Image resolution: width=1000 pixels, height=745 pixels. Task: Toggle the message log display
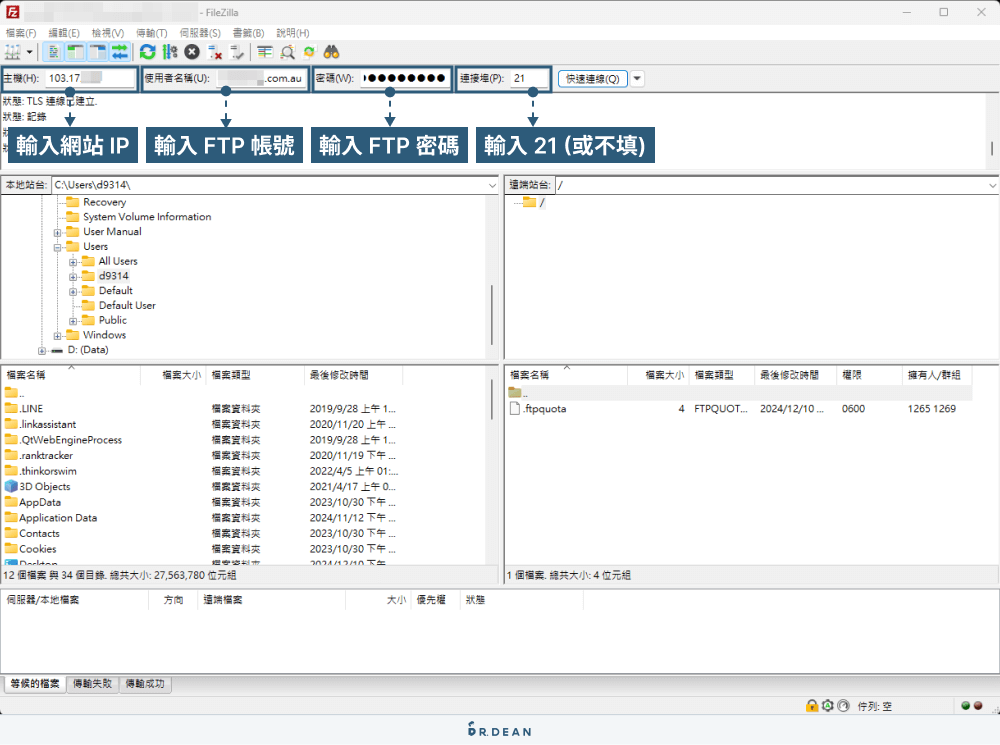pyautogui.click(x=54, y=51)
